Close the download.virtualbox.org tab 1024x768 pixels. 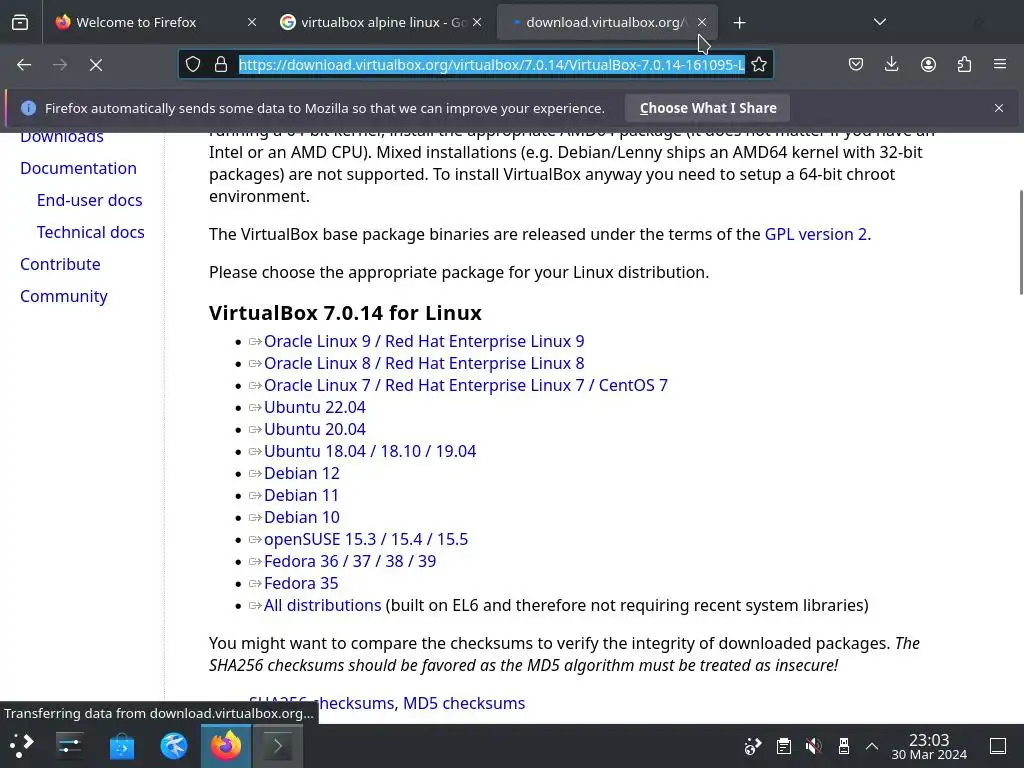[702, 22]
